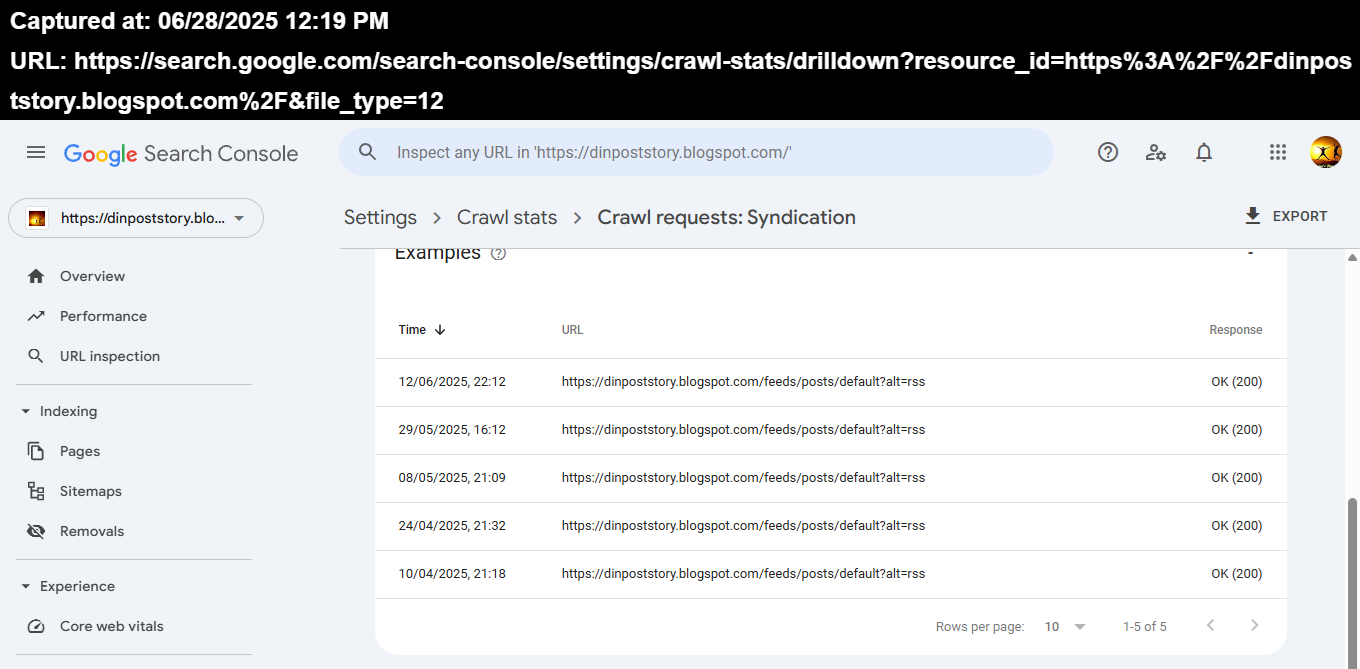Open the notifications bell

point(1204,152)
